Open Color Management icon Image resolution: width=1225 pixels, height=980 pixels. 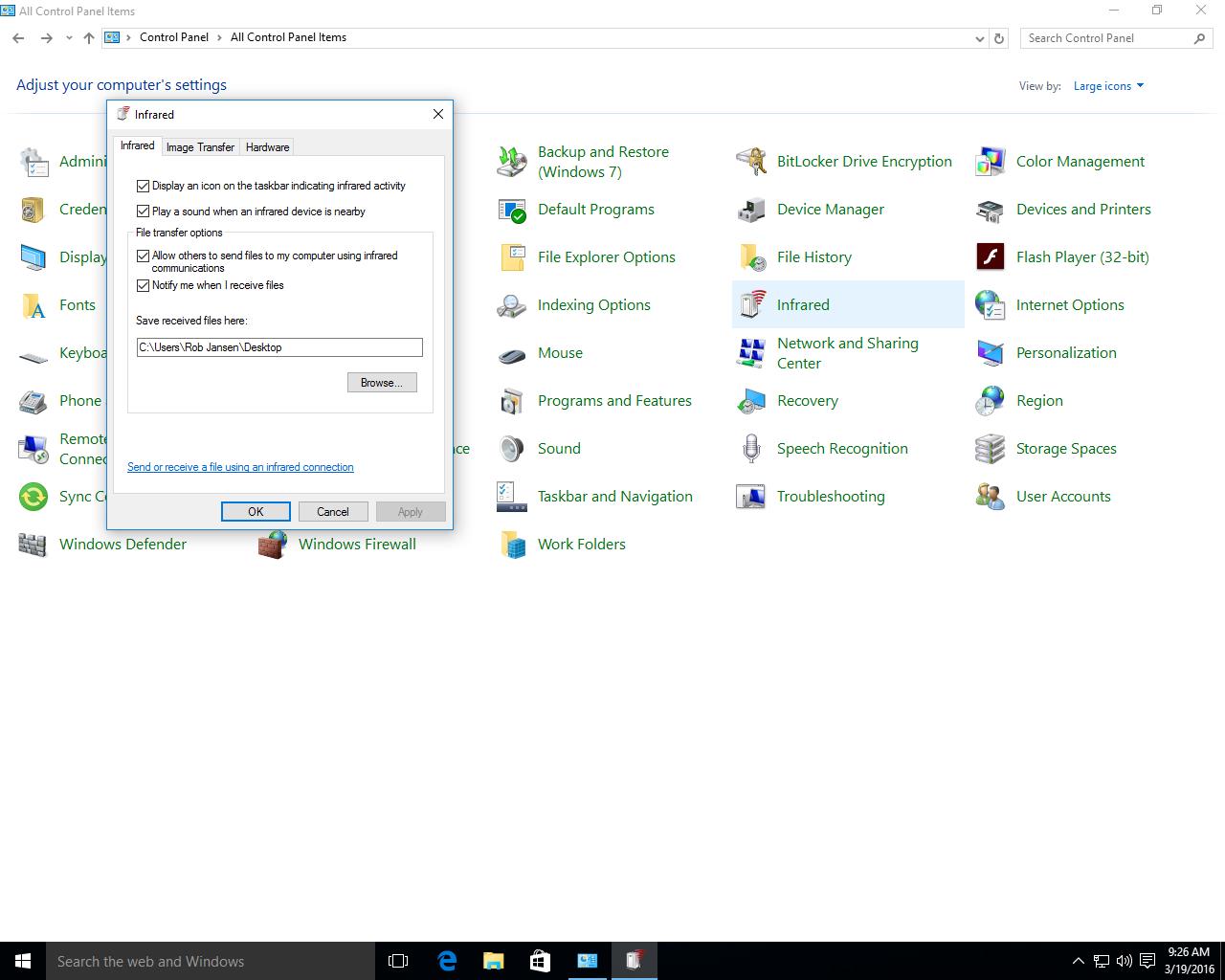(x=991, y=162)
